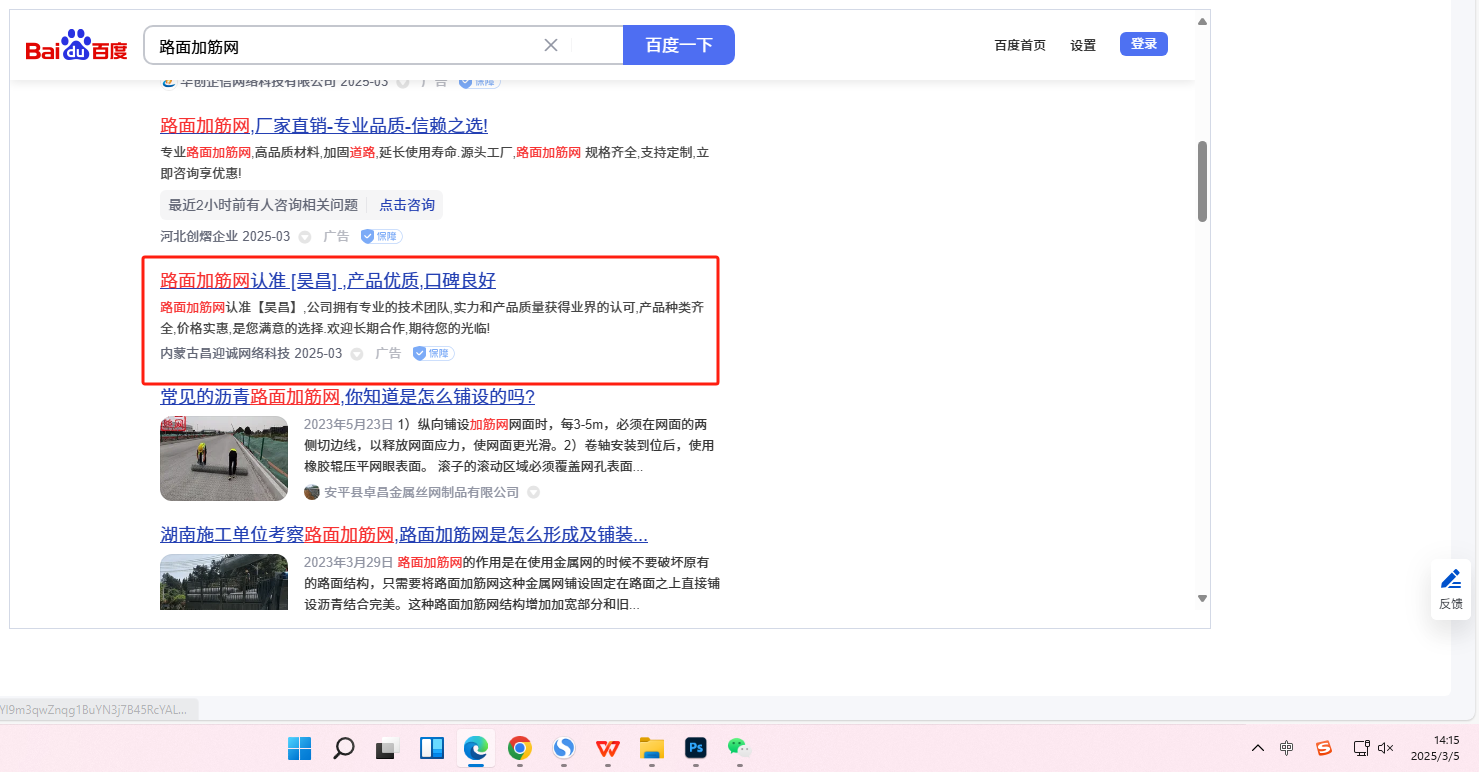Viewport: 1479px width, 772px height.
Task: Expand dropdown arrow next to 内蒙古昌迎诚网络科技 2025-03
Action: tap(357, 354)
